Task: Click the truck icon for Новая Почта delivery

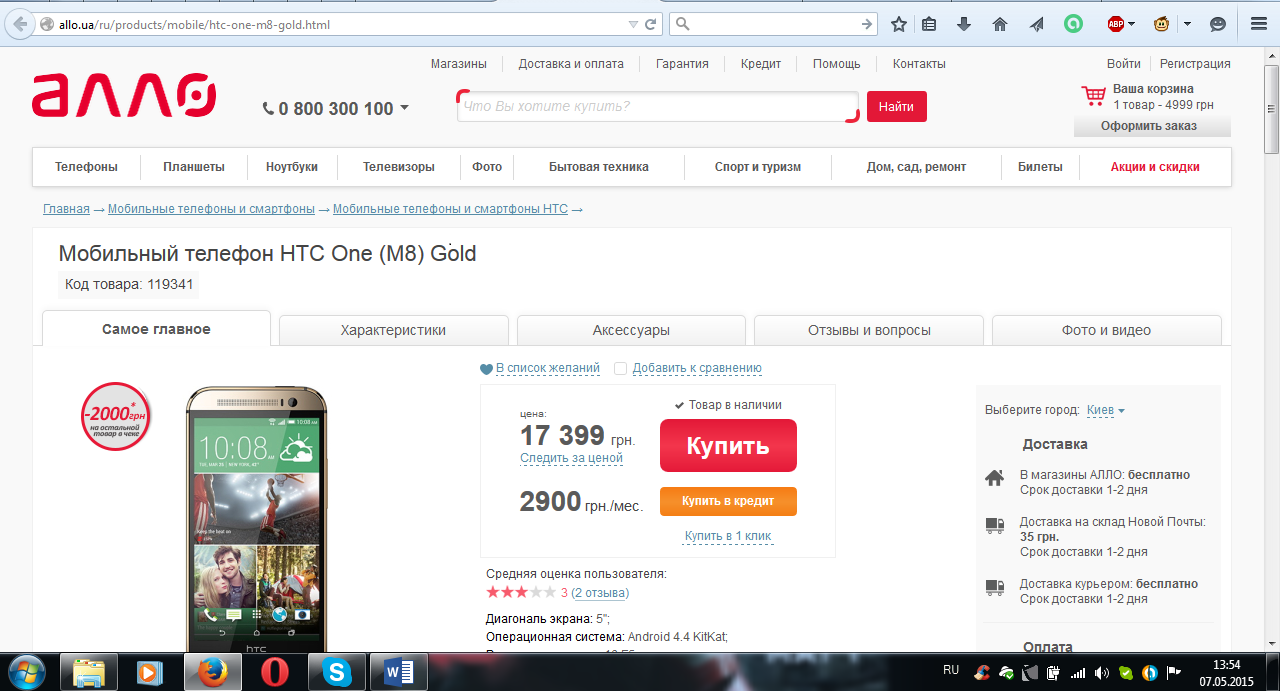Action: pyautogui.click(x=995, y=525)
